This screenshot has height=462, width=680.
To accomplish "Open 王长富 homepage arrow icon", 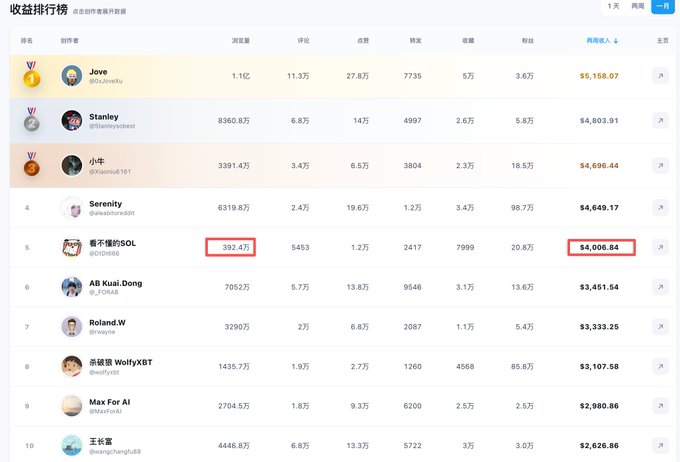I will pyautogui.click(x=660, y=446).
